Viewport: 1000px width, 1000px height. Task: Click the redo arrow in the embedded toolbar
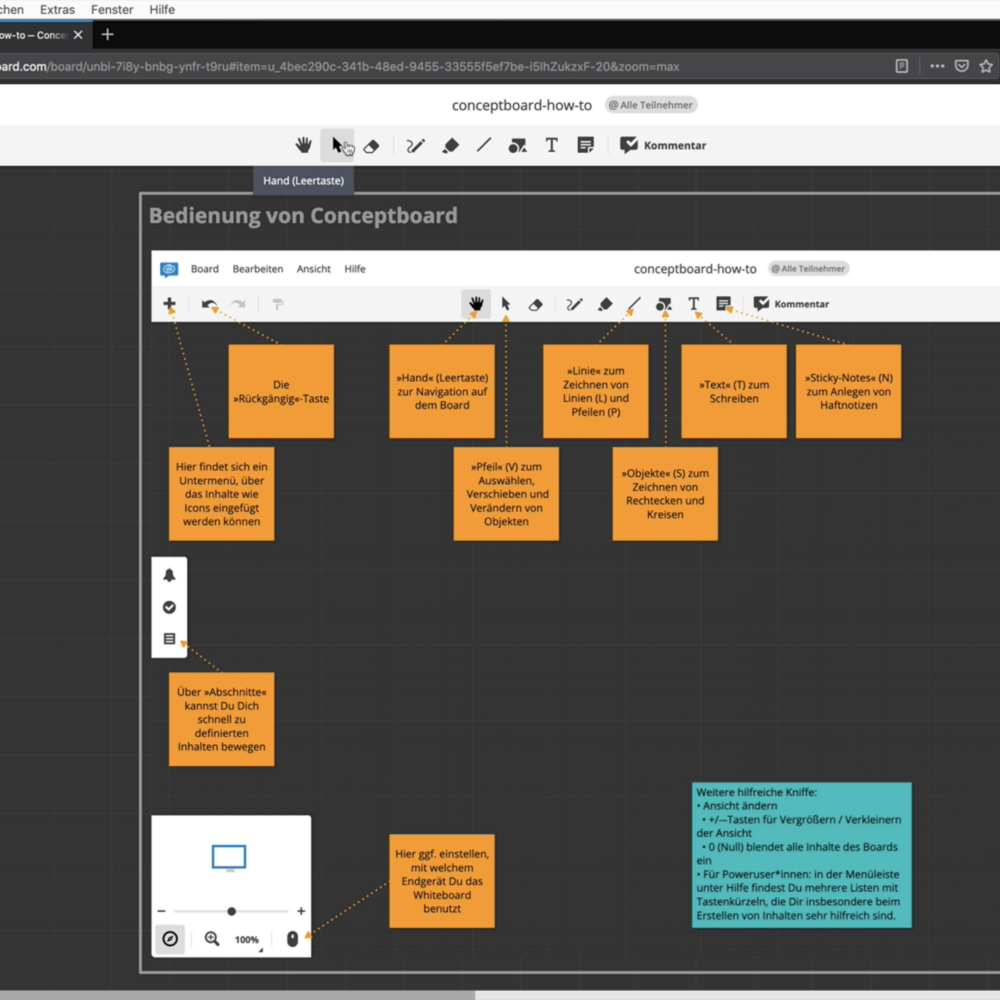239,305
